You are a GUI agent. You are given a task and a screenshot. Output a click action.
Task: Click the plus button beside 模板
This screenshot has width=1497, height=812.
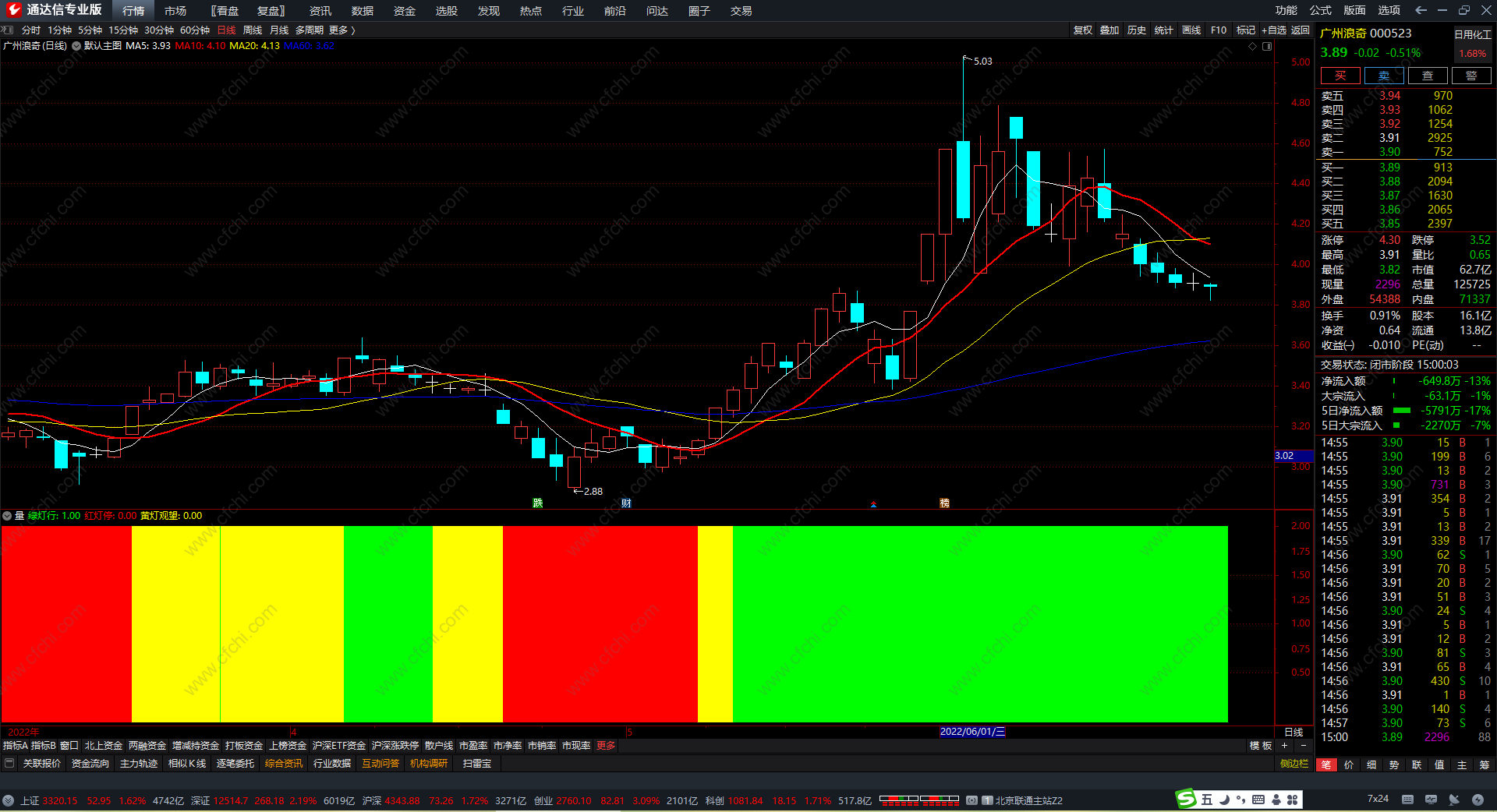[1284, 746]
